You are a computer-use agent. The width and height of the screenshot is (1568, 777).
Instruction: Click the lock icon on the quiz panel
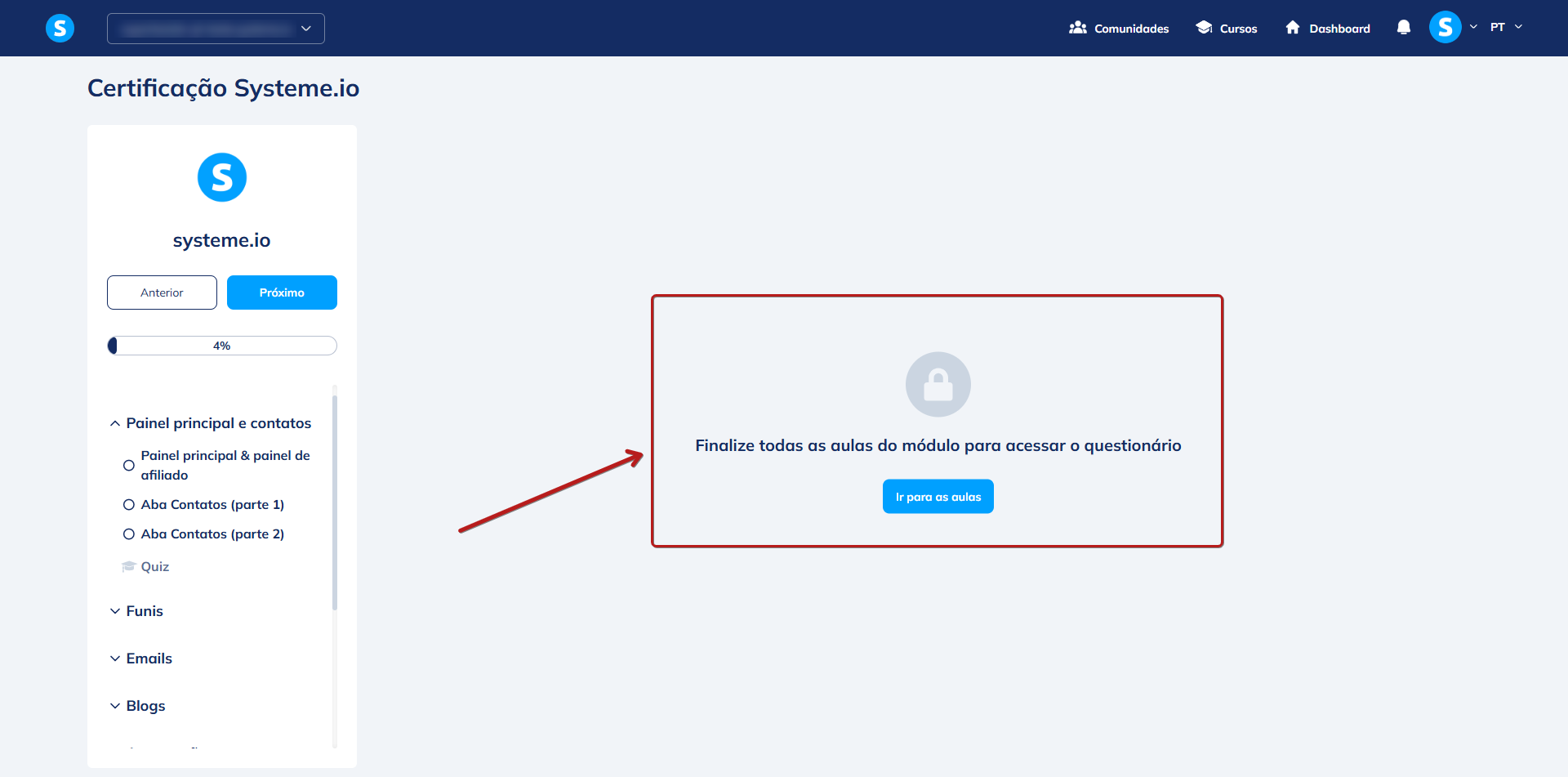[x=938, y=385]
